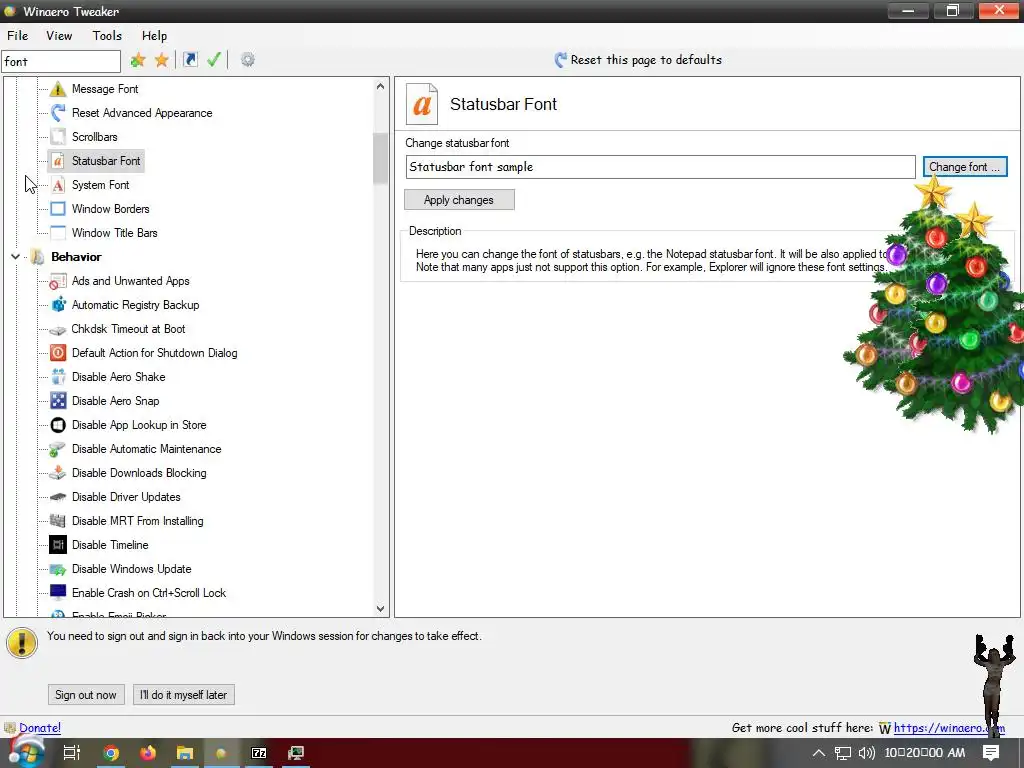Click Sign out now button
1024x768 pixels.
pyautogui.click(x=86, y=695)
